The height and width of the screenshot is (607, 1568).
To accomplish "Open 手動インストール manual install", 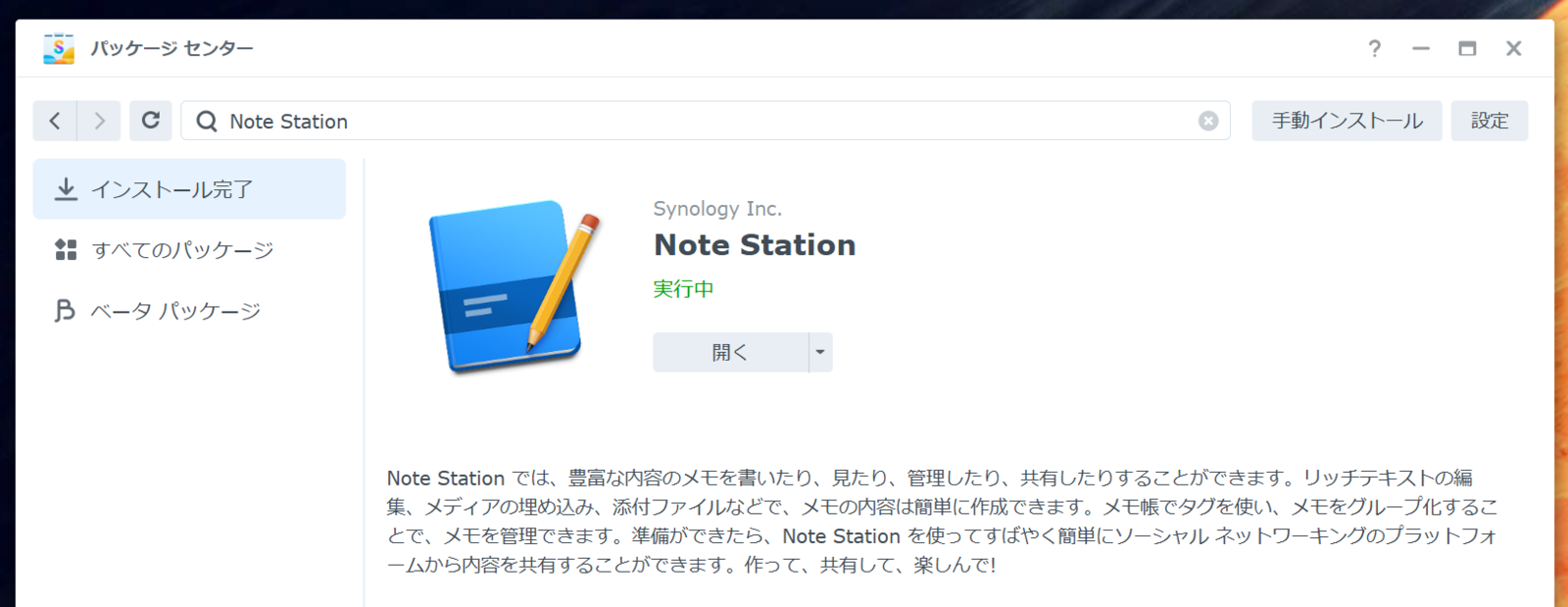I will click(x=1347, y=121).
